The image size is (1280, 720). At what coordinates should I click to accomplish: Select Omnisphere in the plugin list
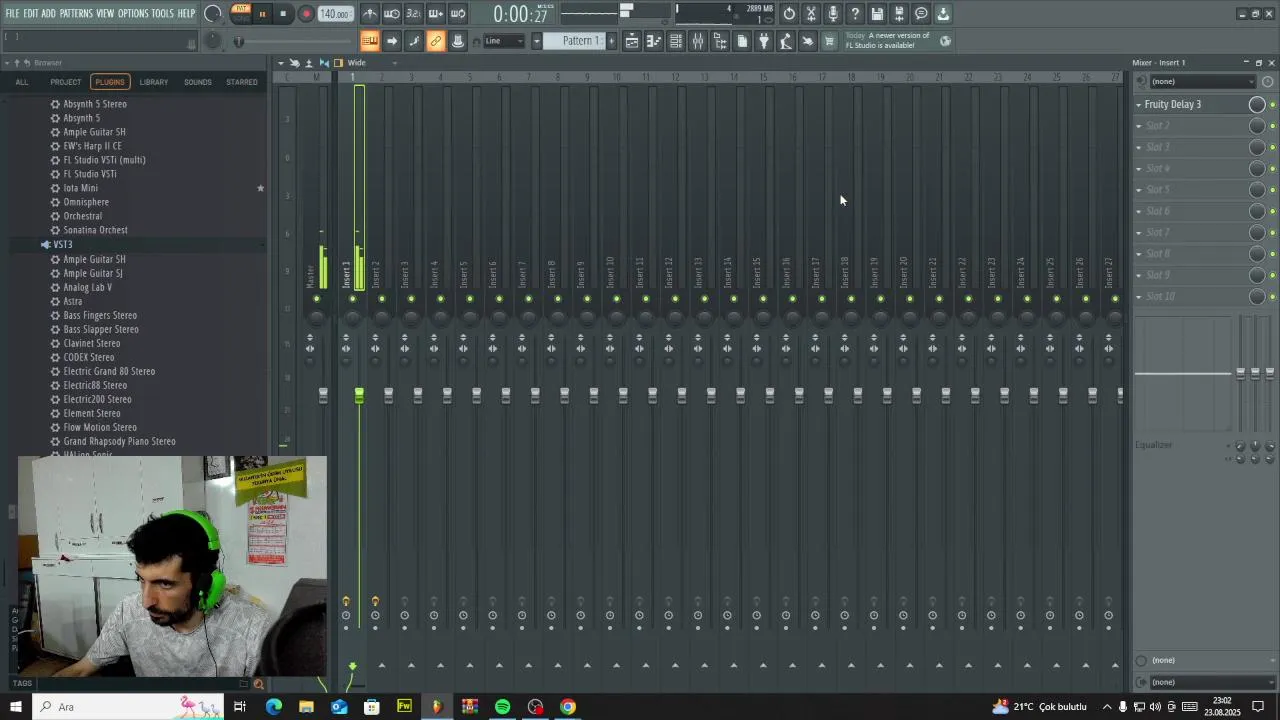(x=86, y=202)
